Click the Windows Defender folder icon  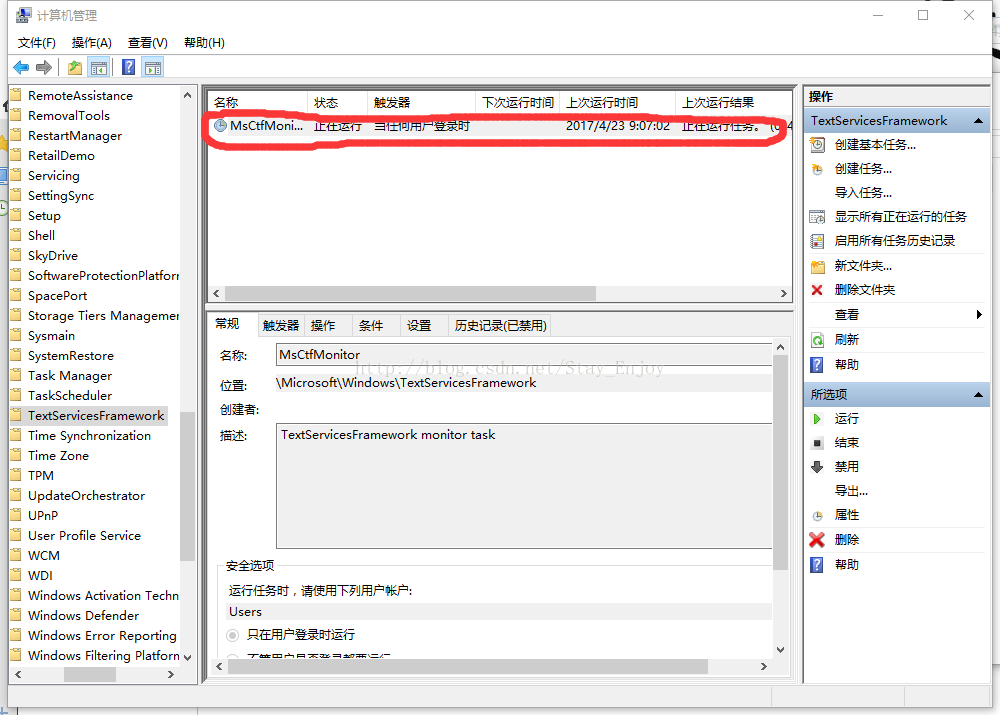coord(17,615)
